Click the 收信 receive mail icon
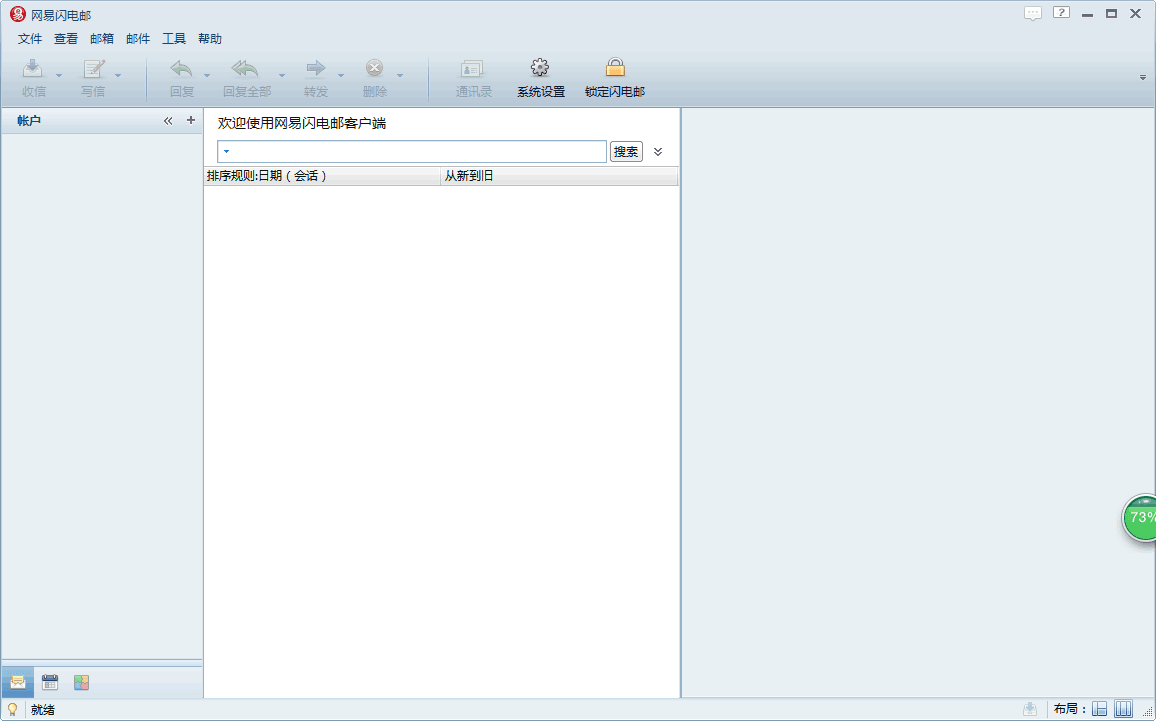The image size is (1156, 721). tap(32, 69)
